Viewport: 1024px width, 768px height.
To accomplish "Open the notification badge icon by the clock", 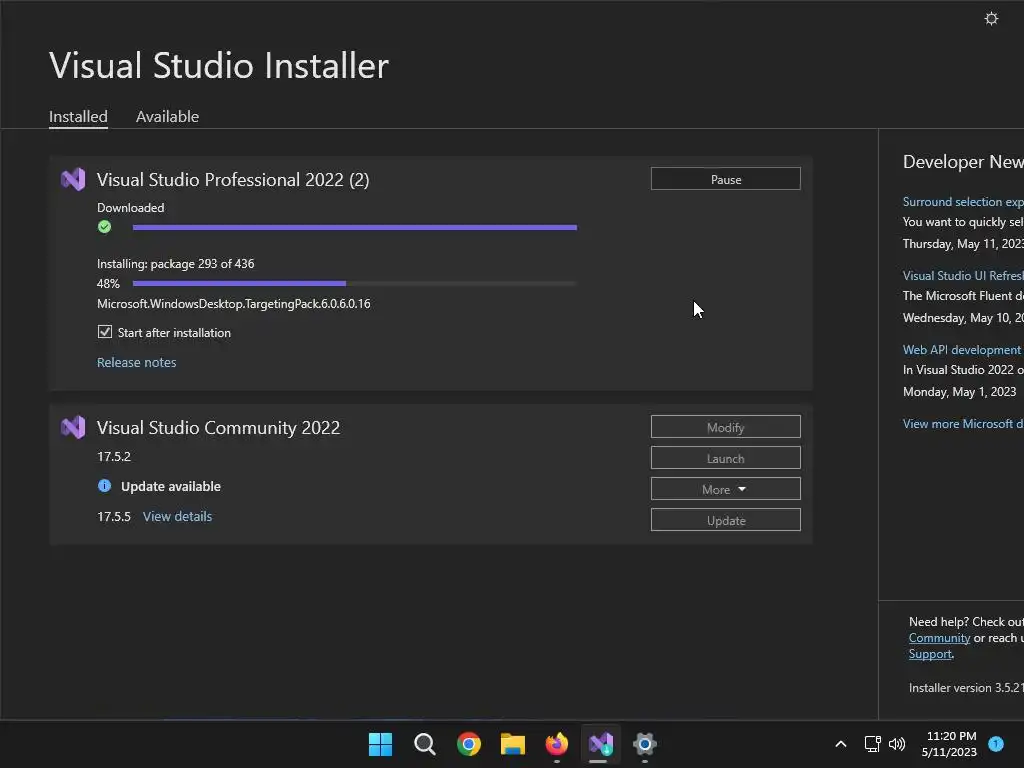I will point(996,744).
